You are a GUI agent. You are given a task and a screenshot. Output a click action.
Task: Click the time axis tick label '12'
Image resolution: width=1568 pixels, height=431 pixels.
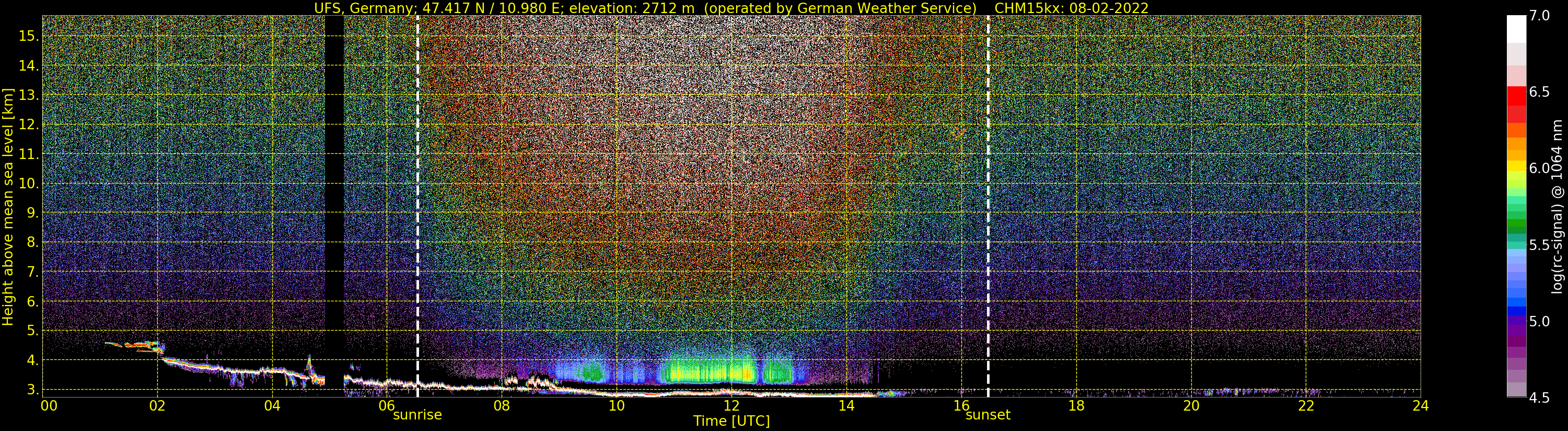731,405
